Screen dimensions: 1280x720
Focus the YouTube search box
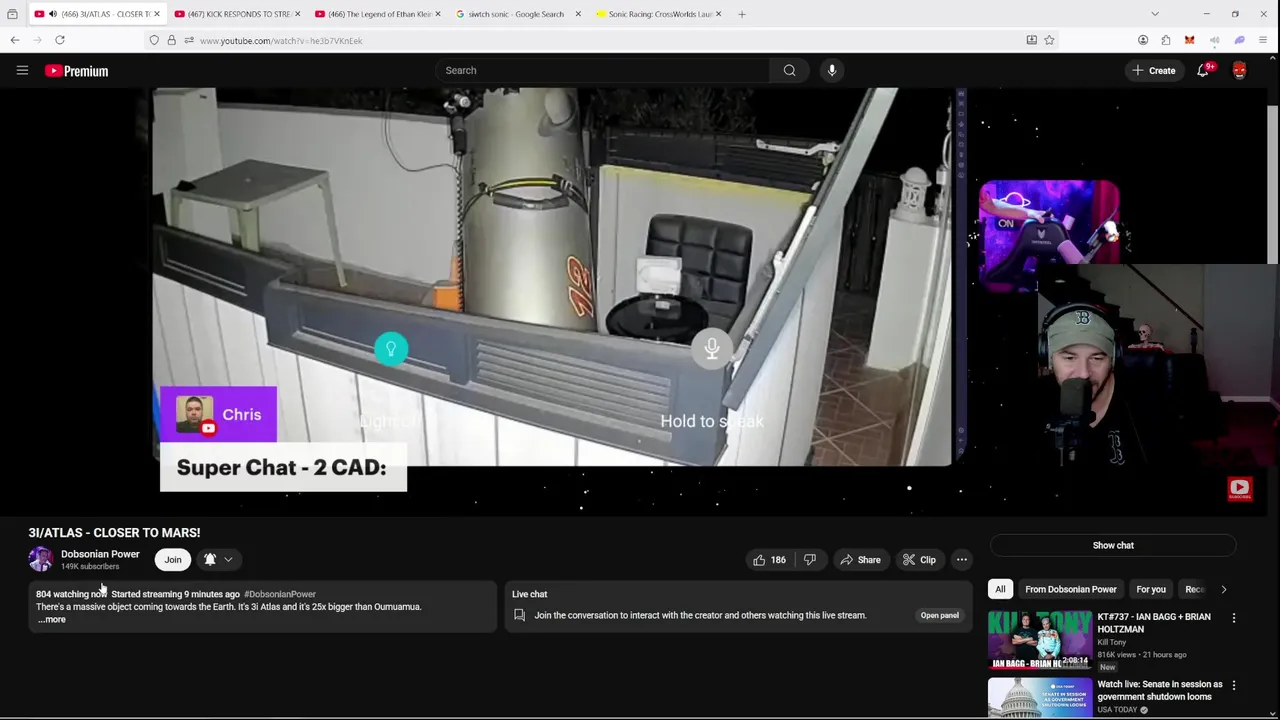click(603, 70)
